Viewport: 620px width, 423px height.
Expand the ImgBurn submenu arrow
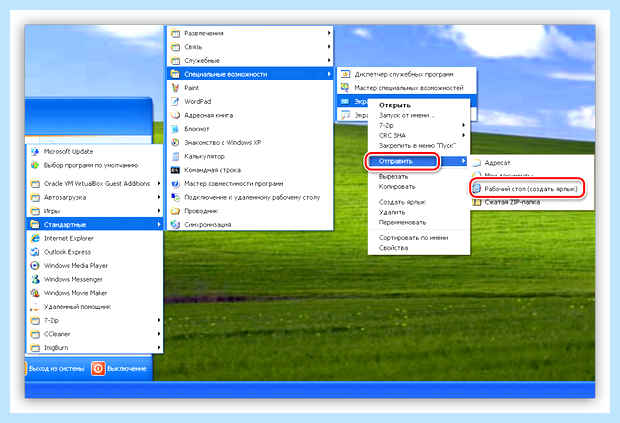click(159, 347)
